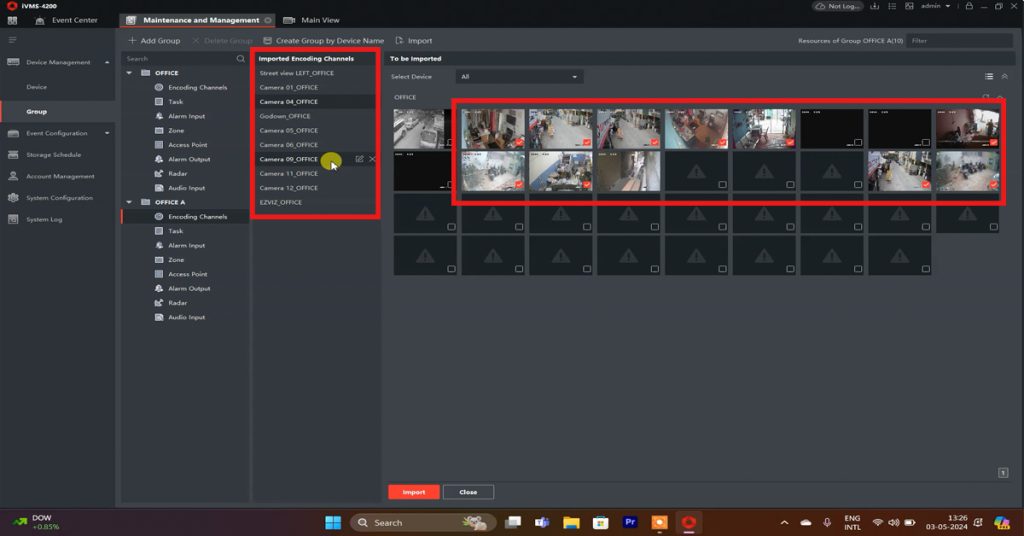Switch to the Main View tab
This screenshot has width=1024, height=536.
(x=312, y=20)
